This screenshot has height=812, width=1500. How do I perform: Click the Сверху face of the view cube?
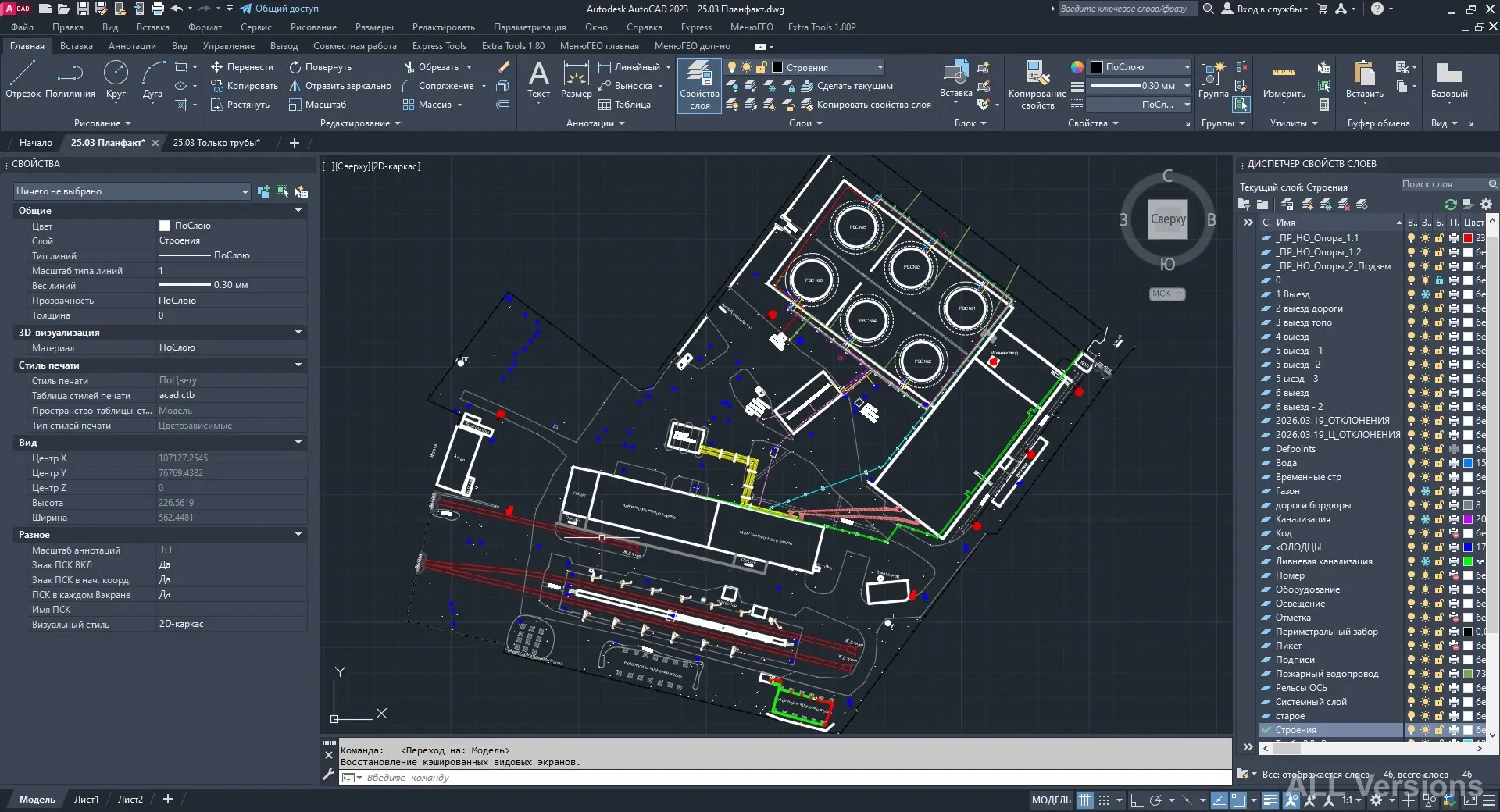click(1168, 220)
